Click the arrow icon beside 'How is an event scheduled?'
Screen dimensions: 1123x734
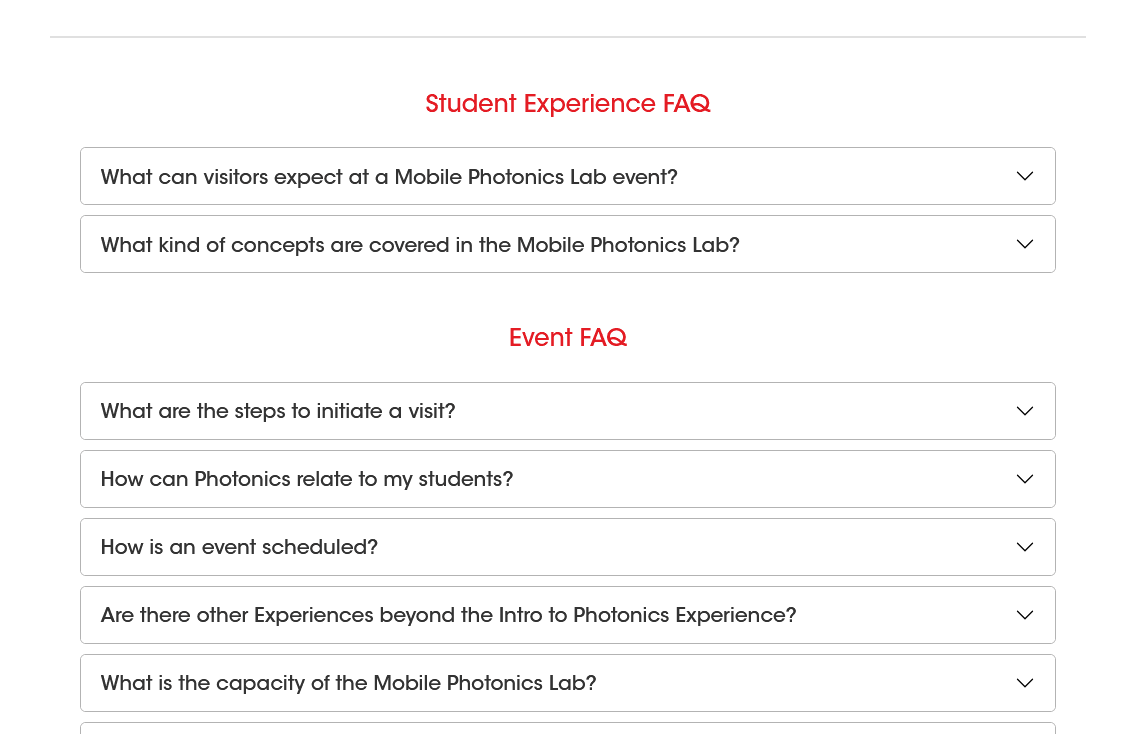click(1025, 547)
